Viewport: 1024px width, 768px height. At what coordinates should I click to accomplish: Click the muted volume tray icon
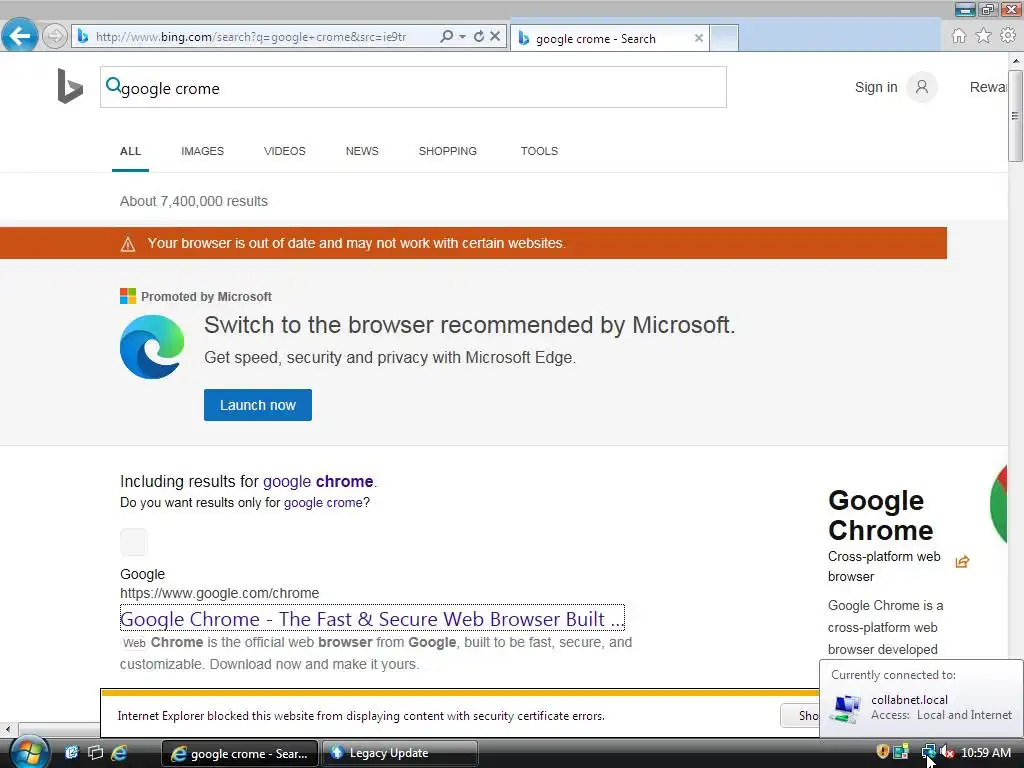pos(948,752)
